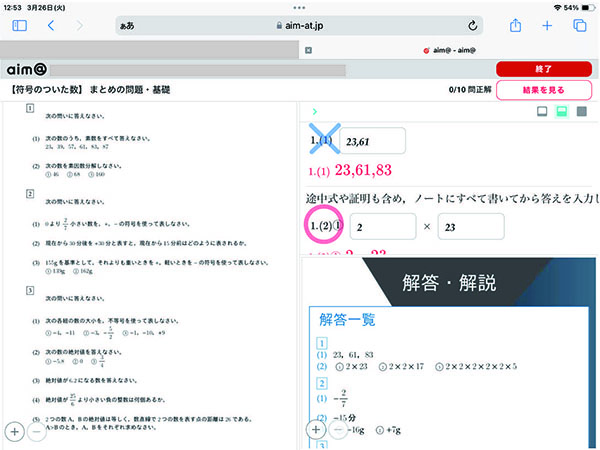Click the first 1.(2)① field with 2
Screen dimensions: 600x450
pos(383,227)
